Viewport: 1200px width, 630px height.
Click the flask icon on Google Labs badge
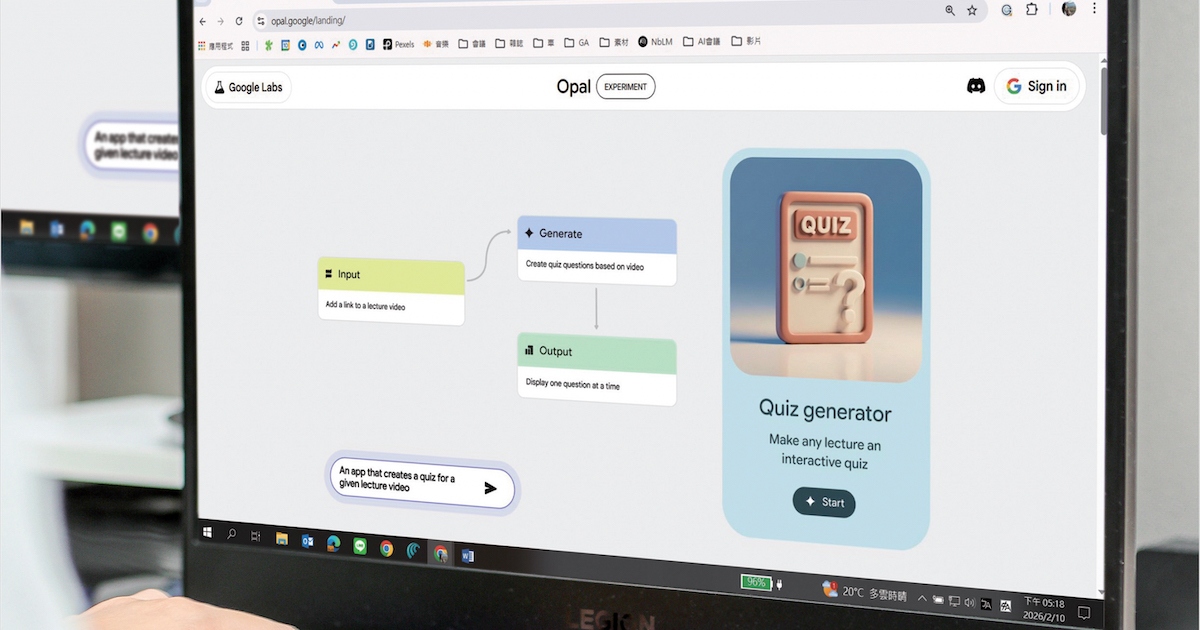[x=220, y=87]
